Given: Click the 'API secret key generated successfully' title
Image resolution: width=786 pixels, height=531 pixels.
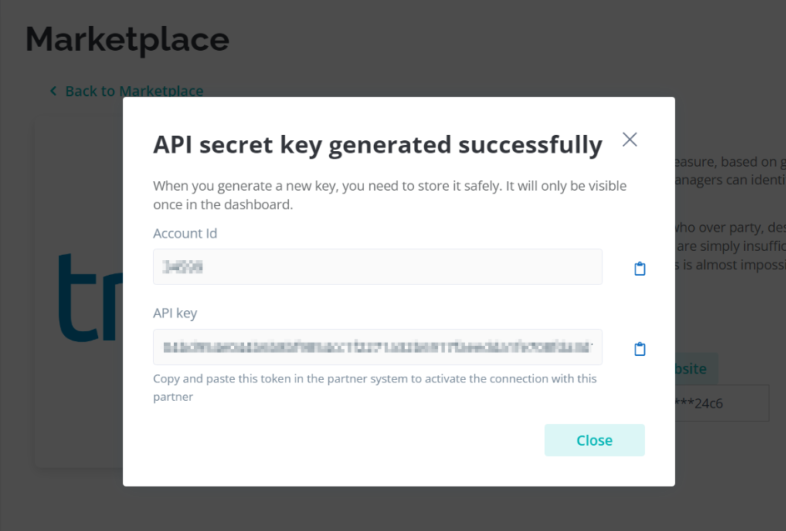Looking at the screenshot, I should 377,145.
